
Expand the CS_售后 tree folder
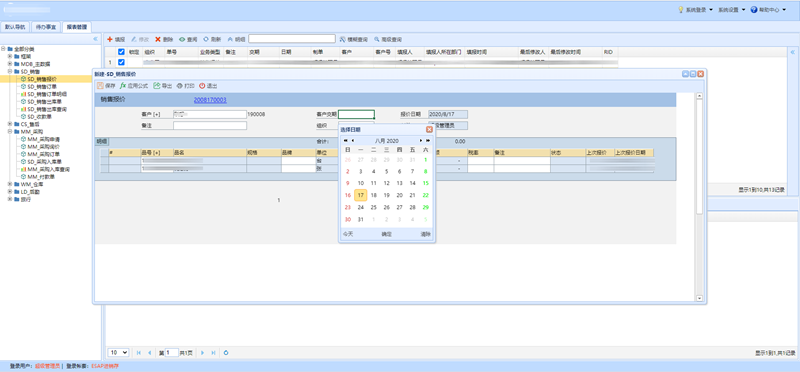pyautogui.click(x=10, y=124)
